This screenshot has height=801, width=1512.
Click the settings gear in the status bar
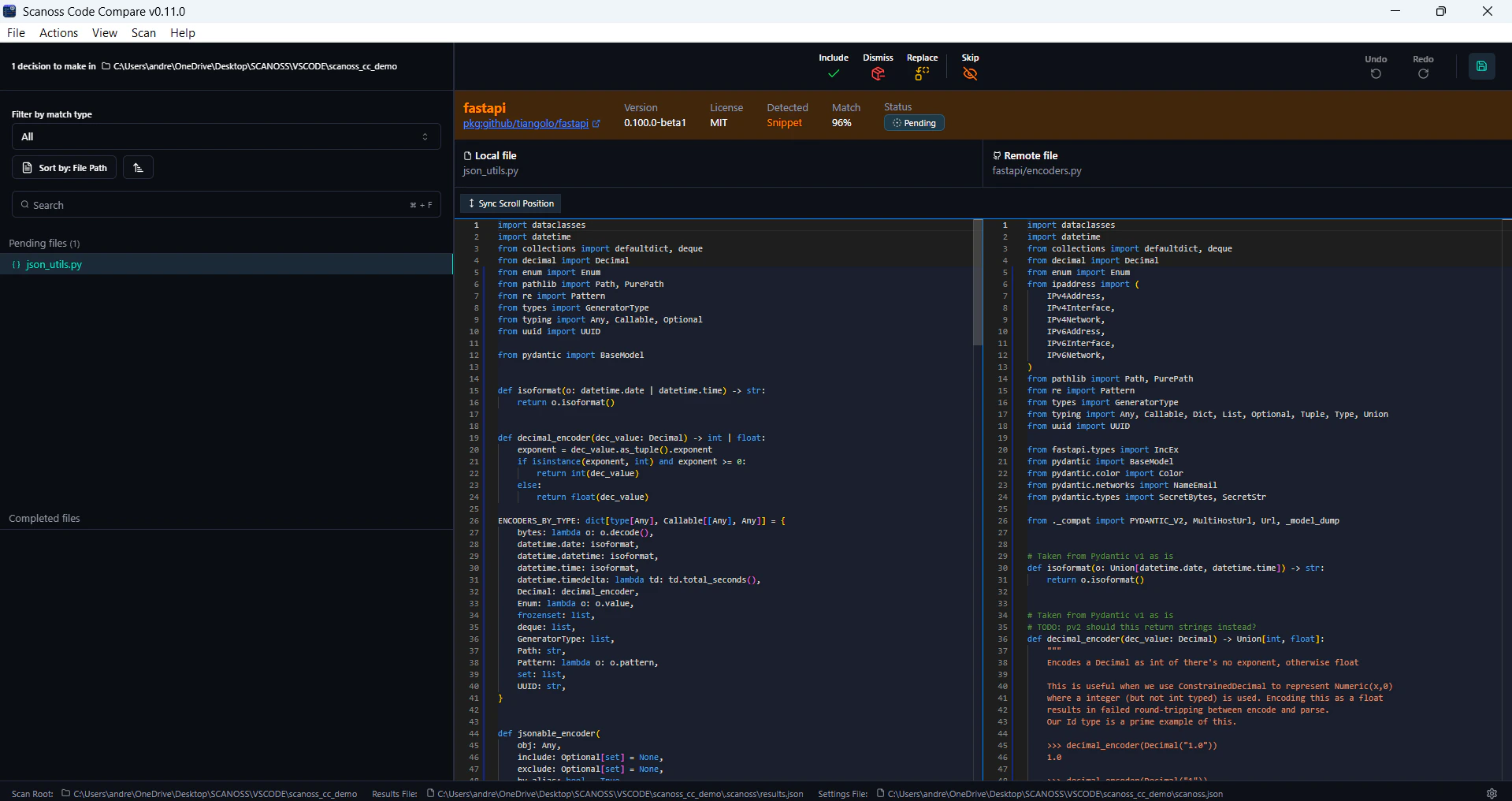click(x=1492, y=794)
